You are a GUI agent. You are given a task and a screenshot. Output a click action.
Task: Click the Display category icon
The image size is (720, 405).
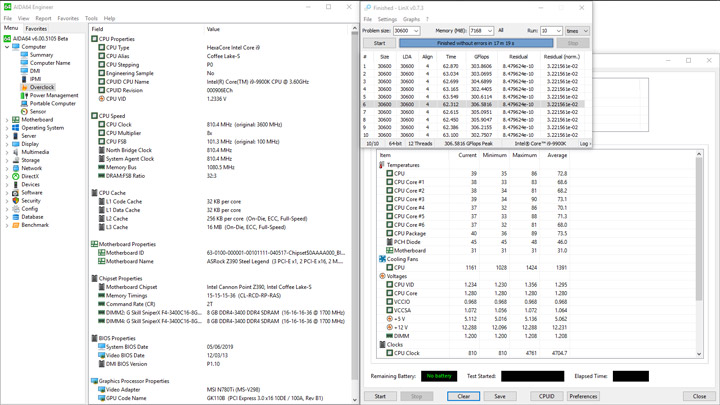(16, 144)
